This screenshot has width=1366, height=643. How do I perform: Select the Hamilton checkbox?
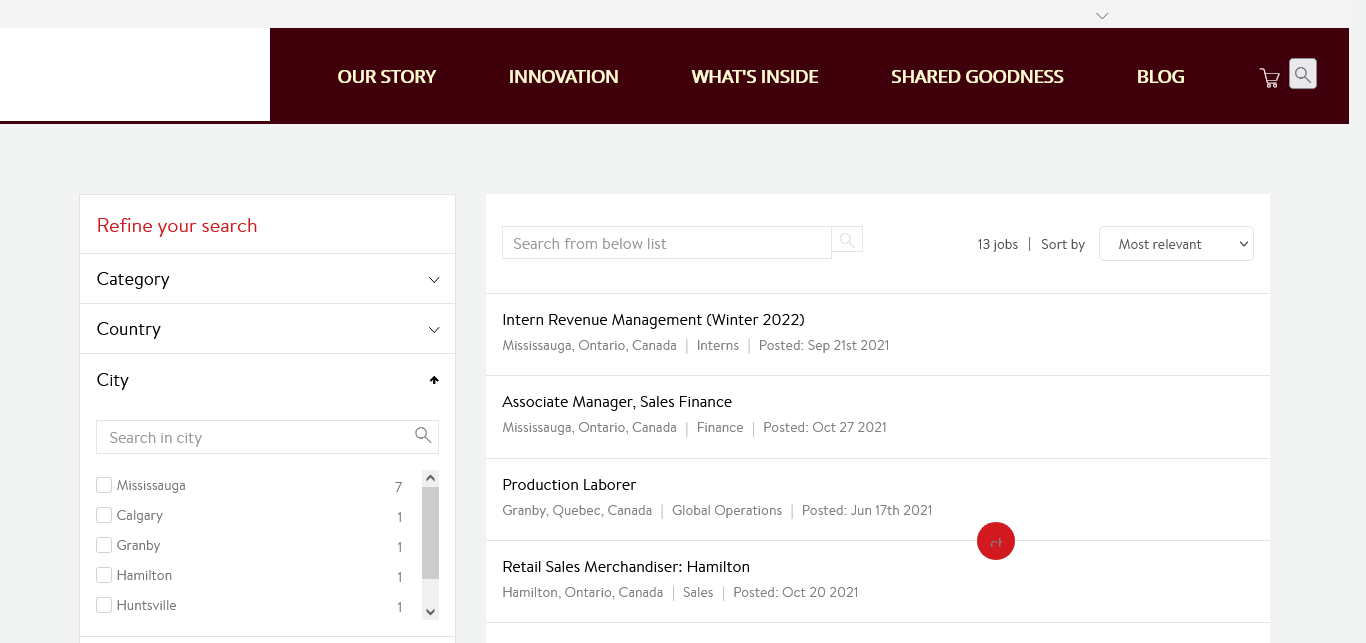tap(104, 575)
